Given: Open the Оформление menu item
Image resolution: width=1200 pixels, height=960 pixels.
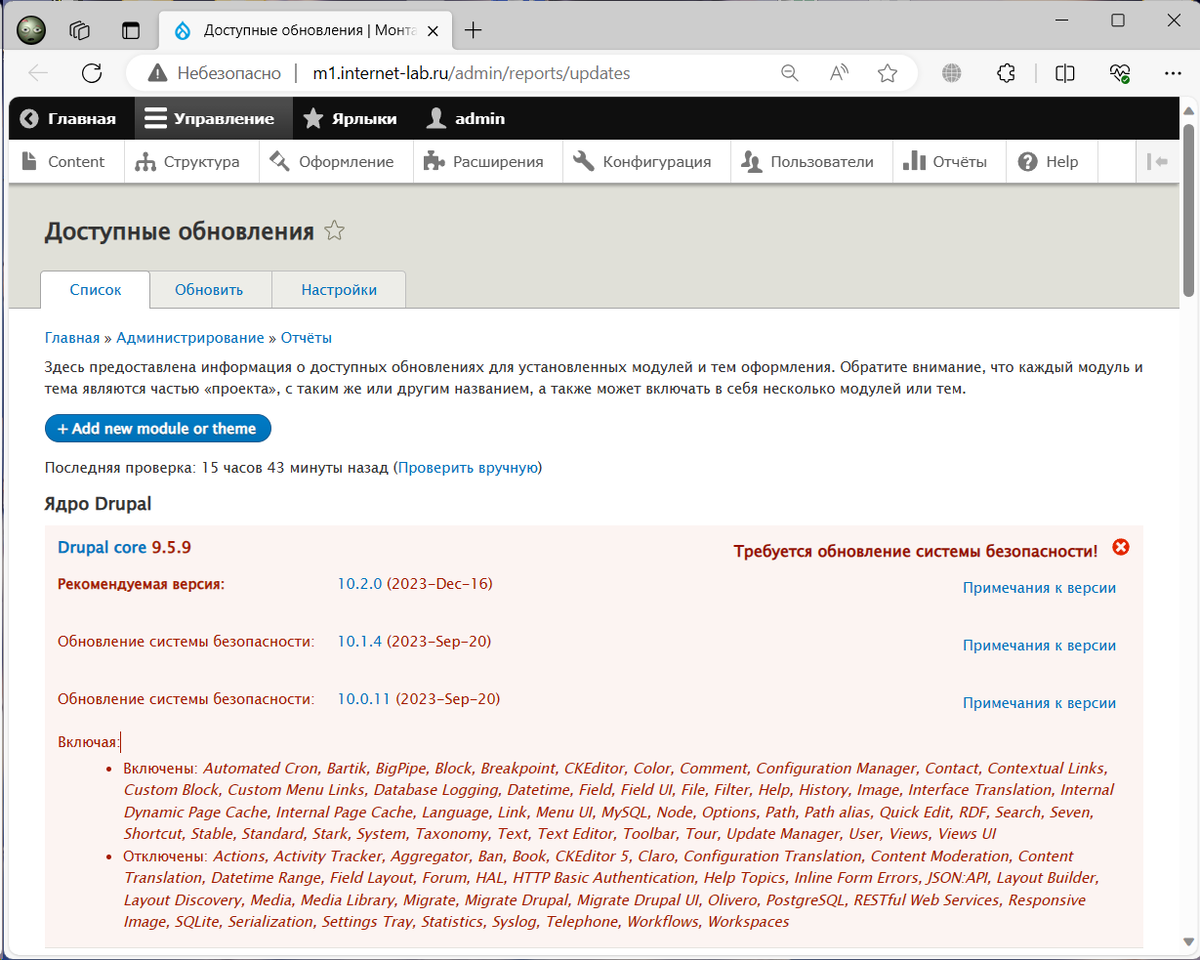Looking at the screenshot, I should pos(334,162).
